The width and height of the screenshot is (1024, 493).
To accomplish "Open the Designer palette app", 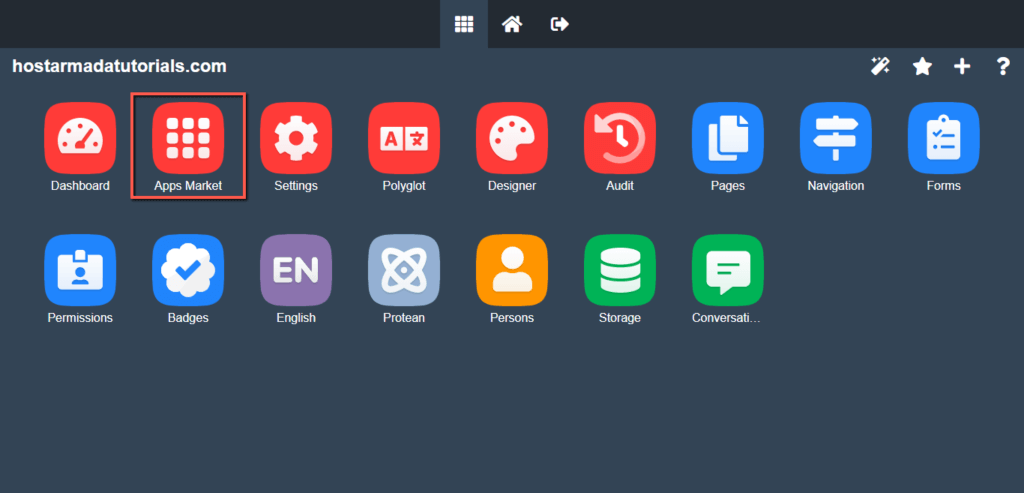I will pyautogui.click(x=512, y=138).
